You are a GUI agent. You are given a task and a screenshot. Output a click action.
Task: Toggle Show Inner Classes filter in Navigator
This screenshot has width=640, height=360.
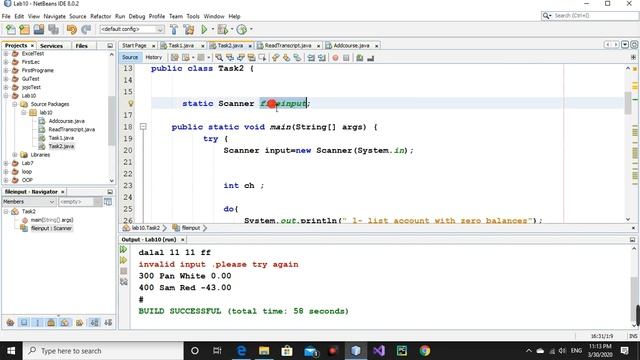click(65, 322)
